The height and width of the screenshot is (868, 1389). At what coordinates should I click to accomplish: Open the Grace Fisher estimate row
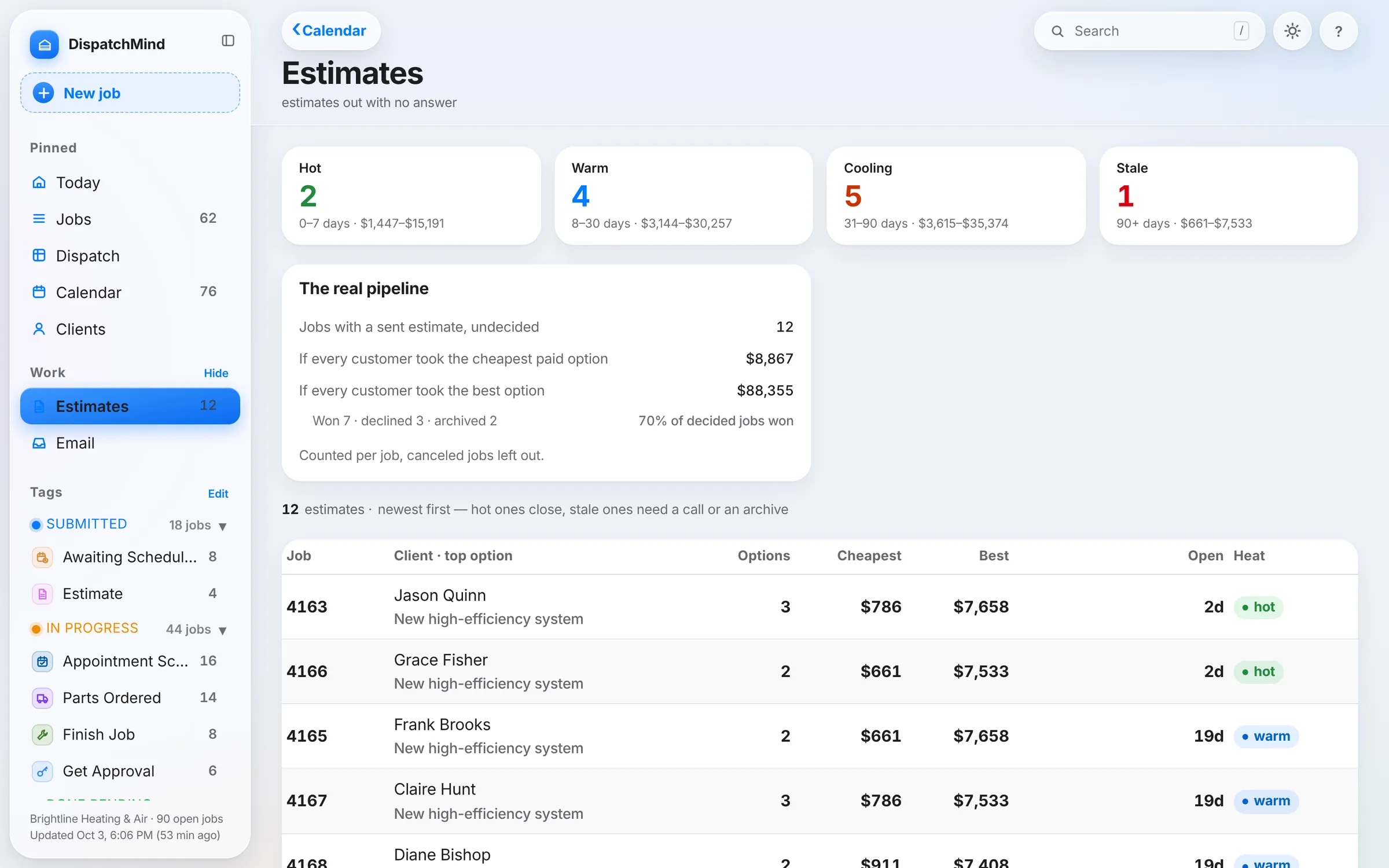(x=820, y=671)
